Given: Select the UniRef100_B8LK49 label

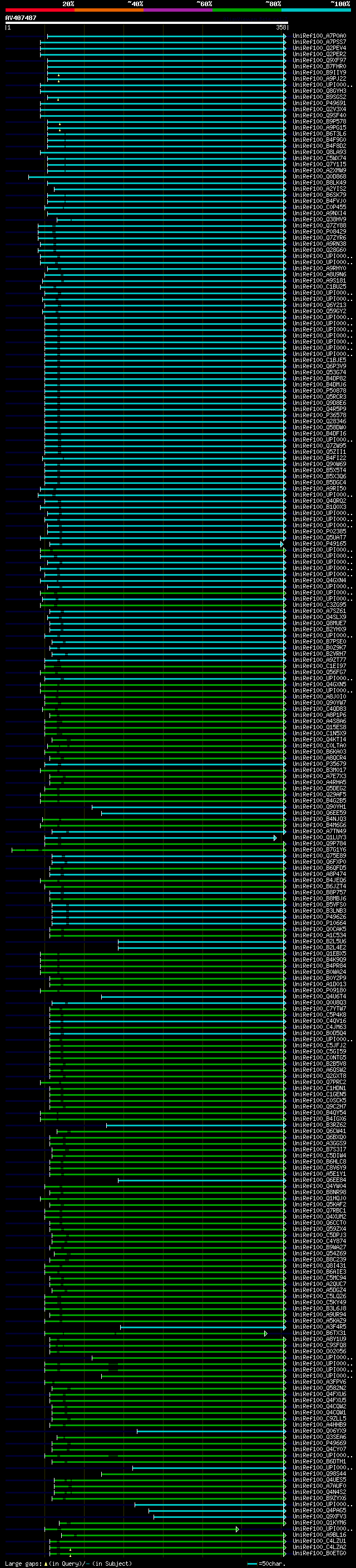Looking at the screenshot, I should tap(319, 182).
